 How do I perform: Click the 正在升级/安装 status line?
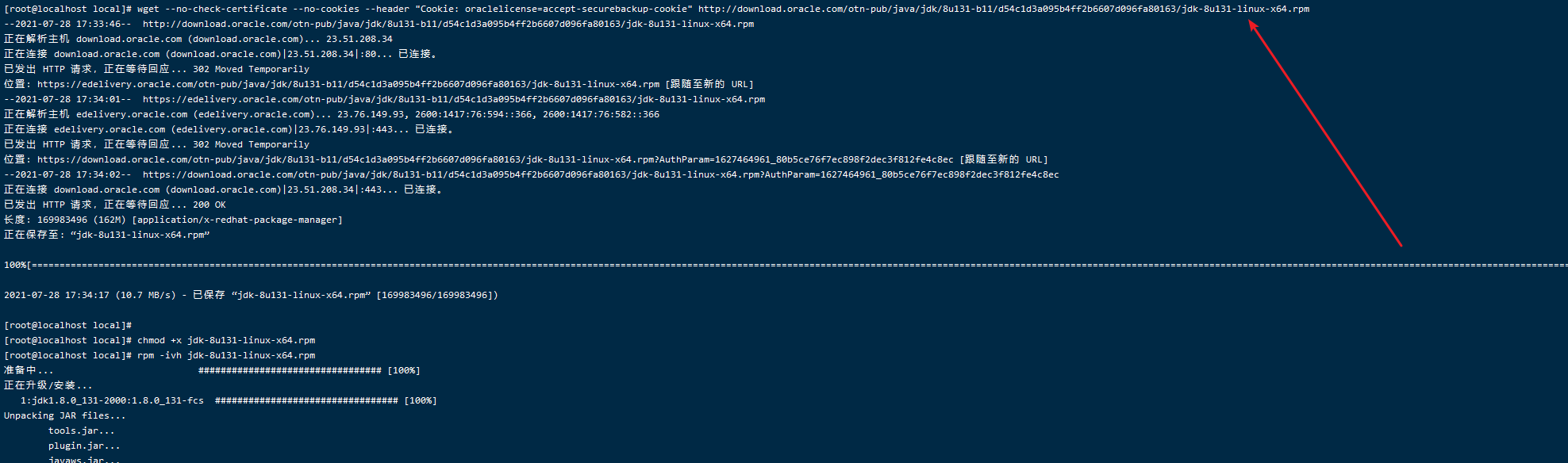(x=48, y=385)
